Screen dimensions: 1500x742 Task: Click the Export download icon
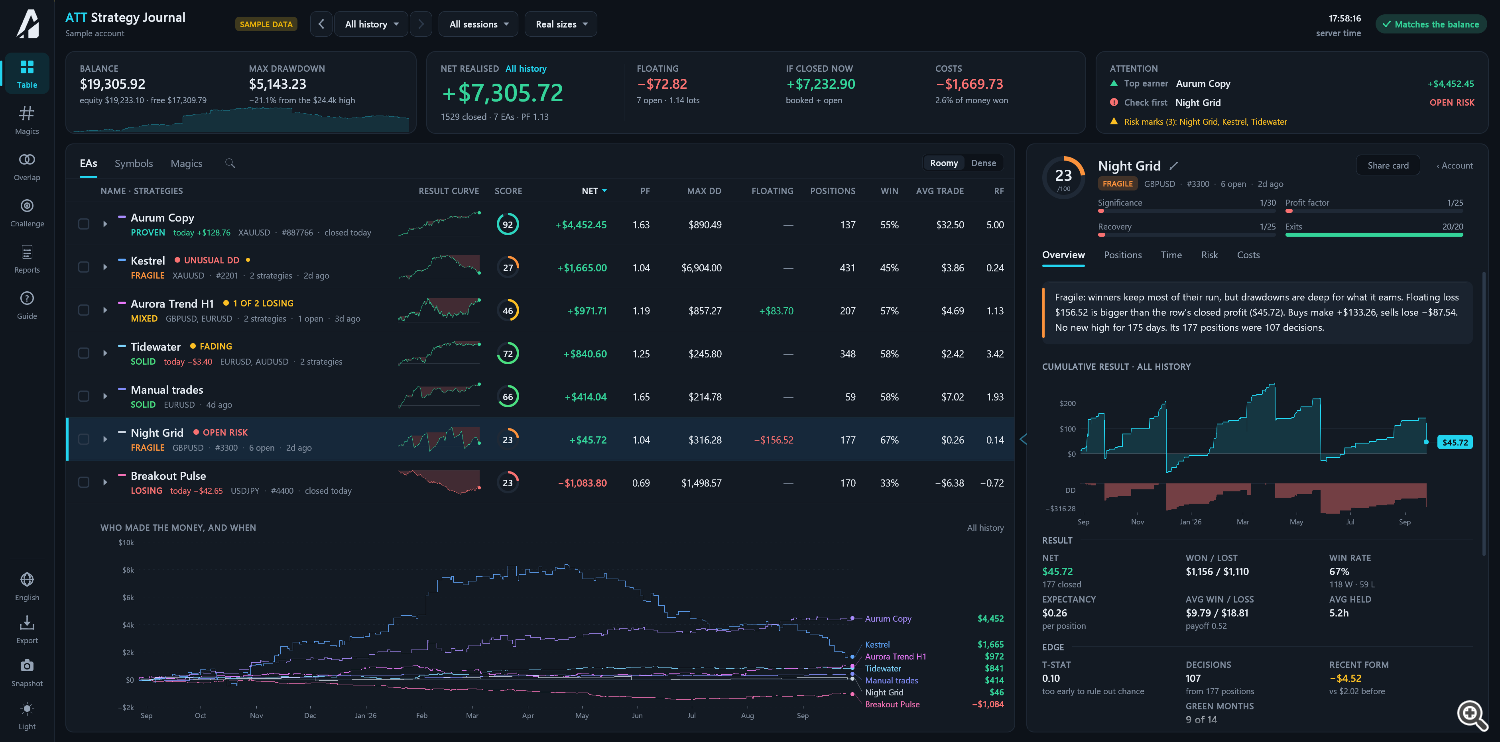[x=27, y=623]
